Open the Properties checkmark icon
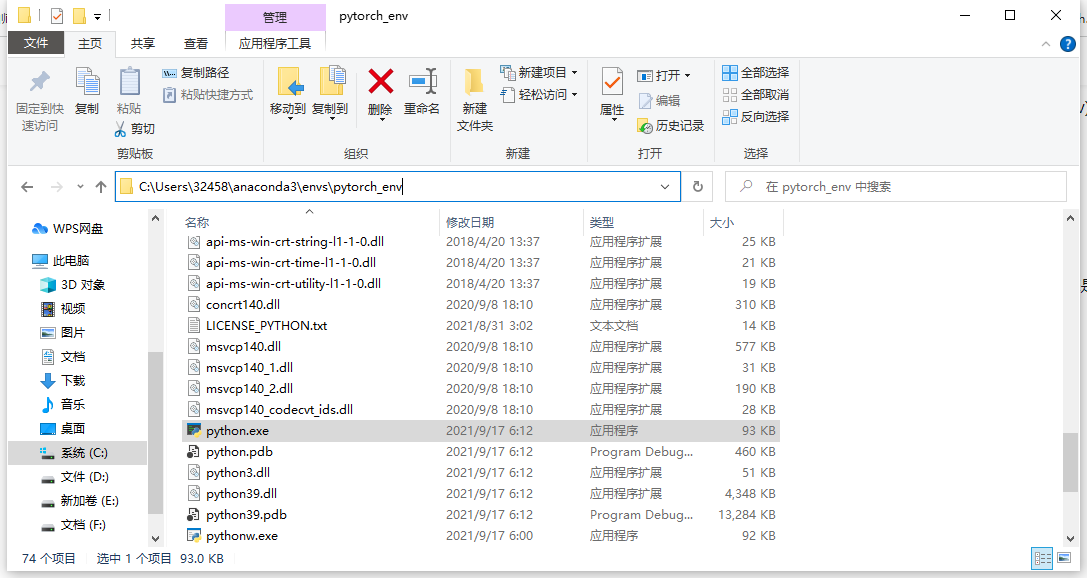Image resolution: width=1087 pixels, height=578 pixels. (612, 82)
